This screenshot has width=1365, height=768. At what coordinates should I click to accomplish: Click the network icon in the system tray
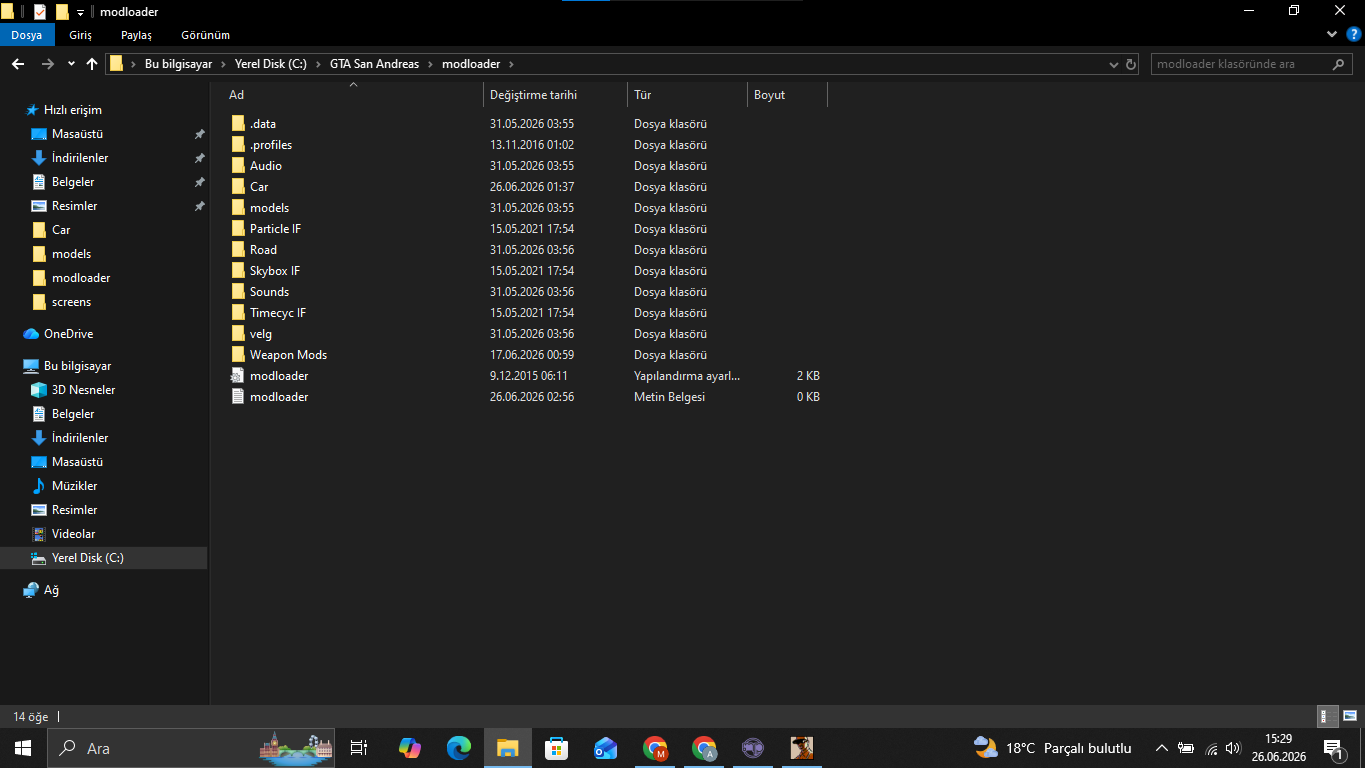[x=1211, y=748]
